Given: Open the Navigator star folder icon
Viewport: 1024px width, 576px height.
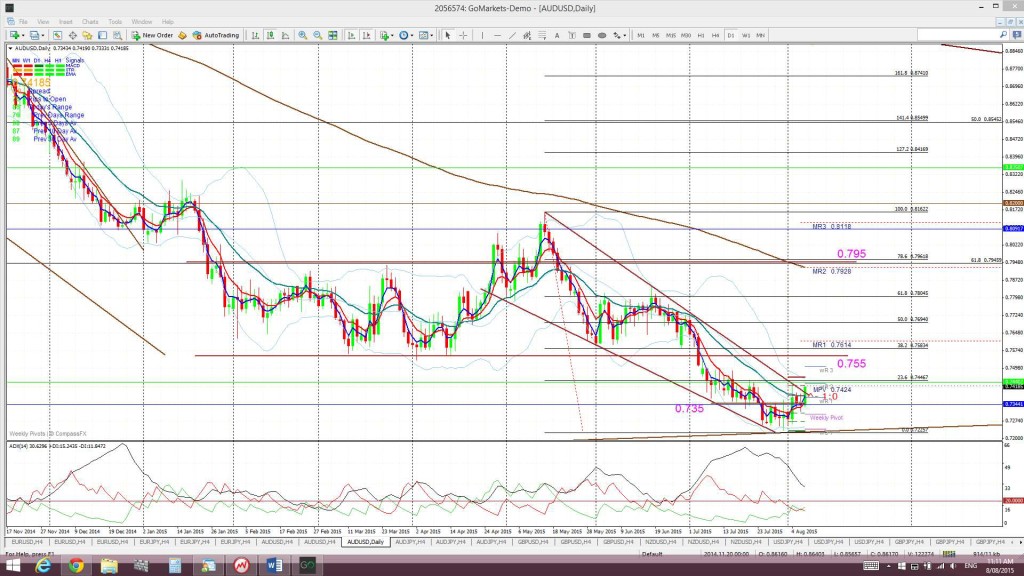Looking at the screenshot, I should (87, 35).
